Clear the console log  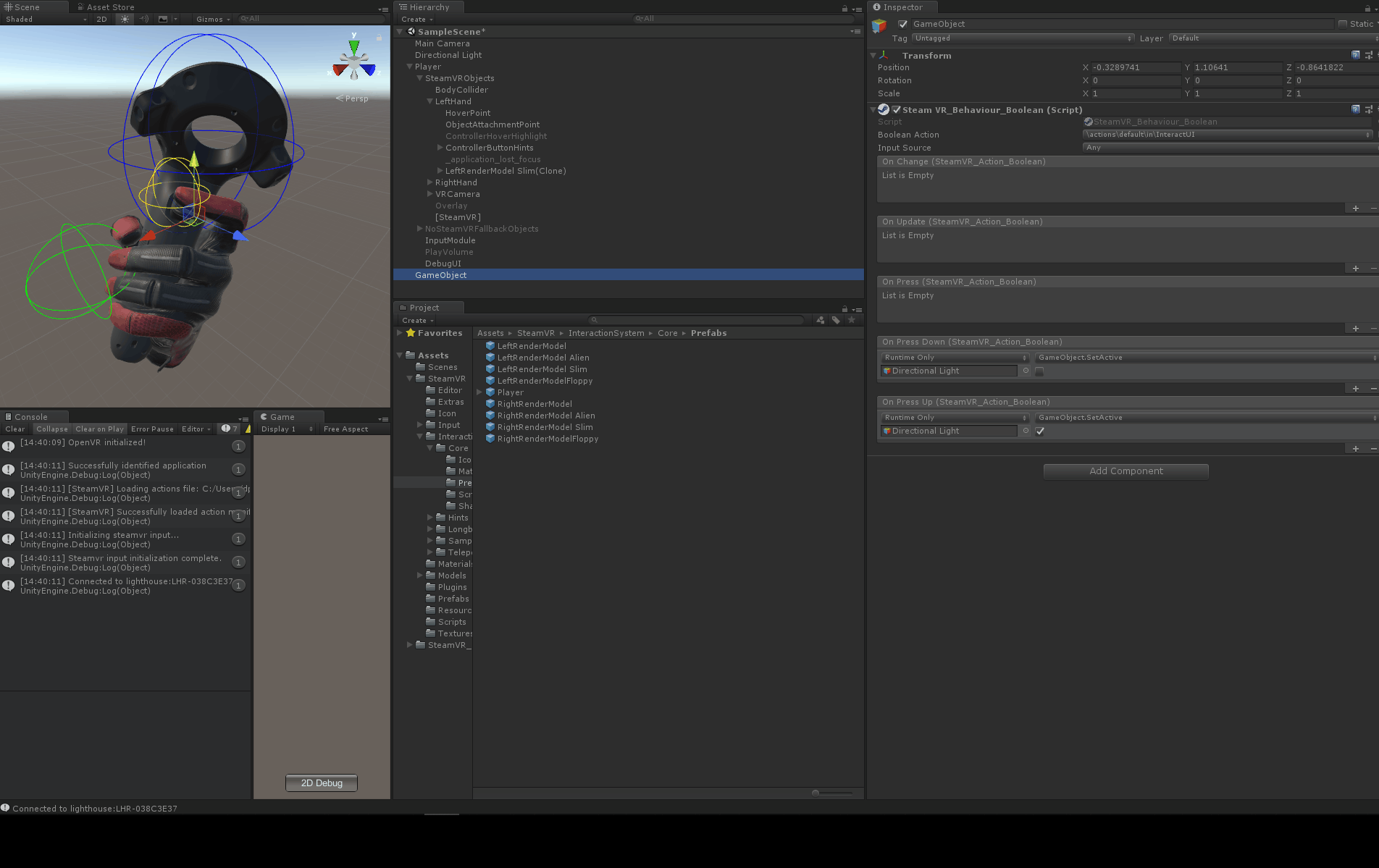[x=15, y=429]
